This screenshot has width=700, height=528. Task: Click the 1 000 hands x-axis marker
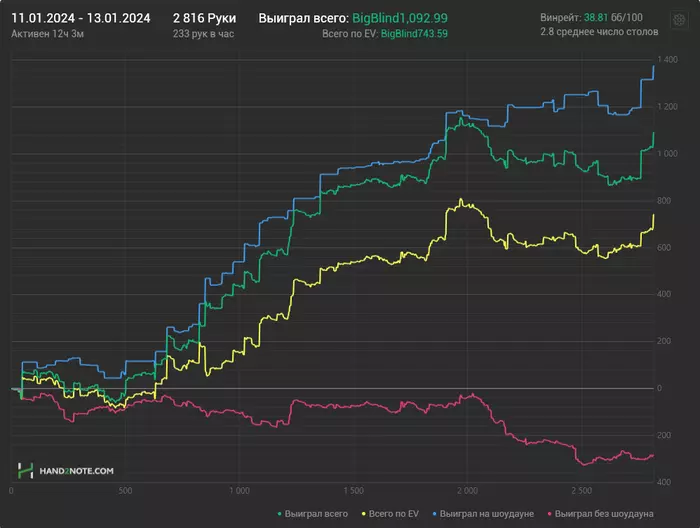239,491
